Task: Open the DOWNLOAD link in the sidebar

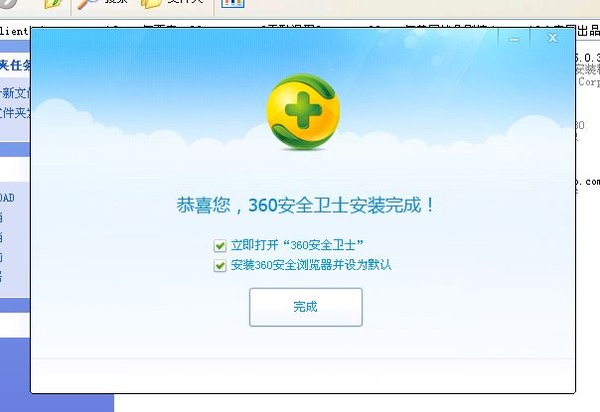Action: point(14,198)
